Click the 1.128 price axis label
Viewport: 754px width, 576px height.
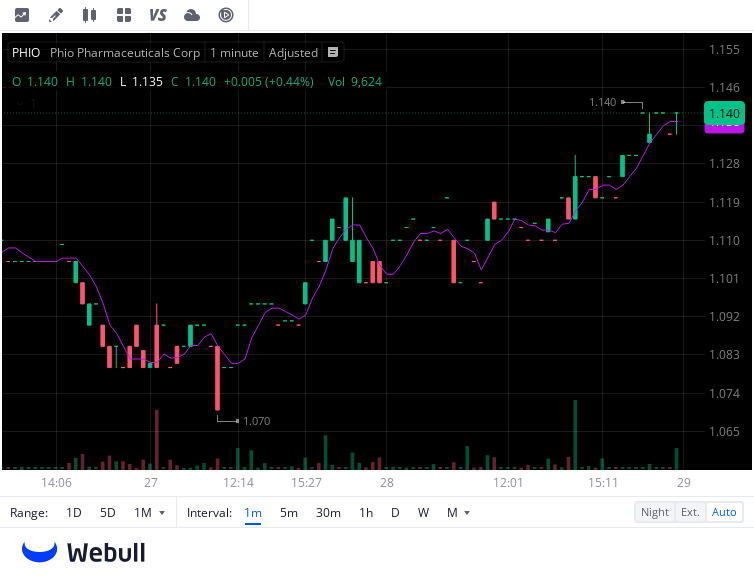coord(724,163)
